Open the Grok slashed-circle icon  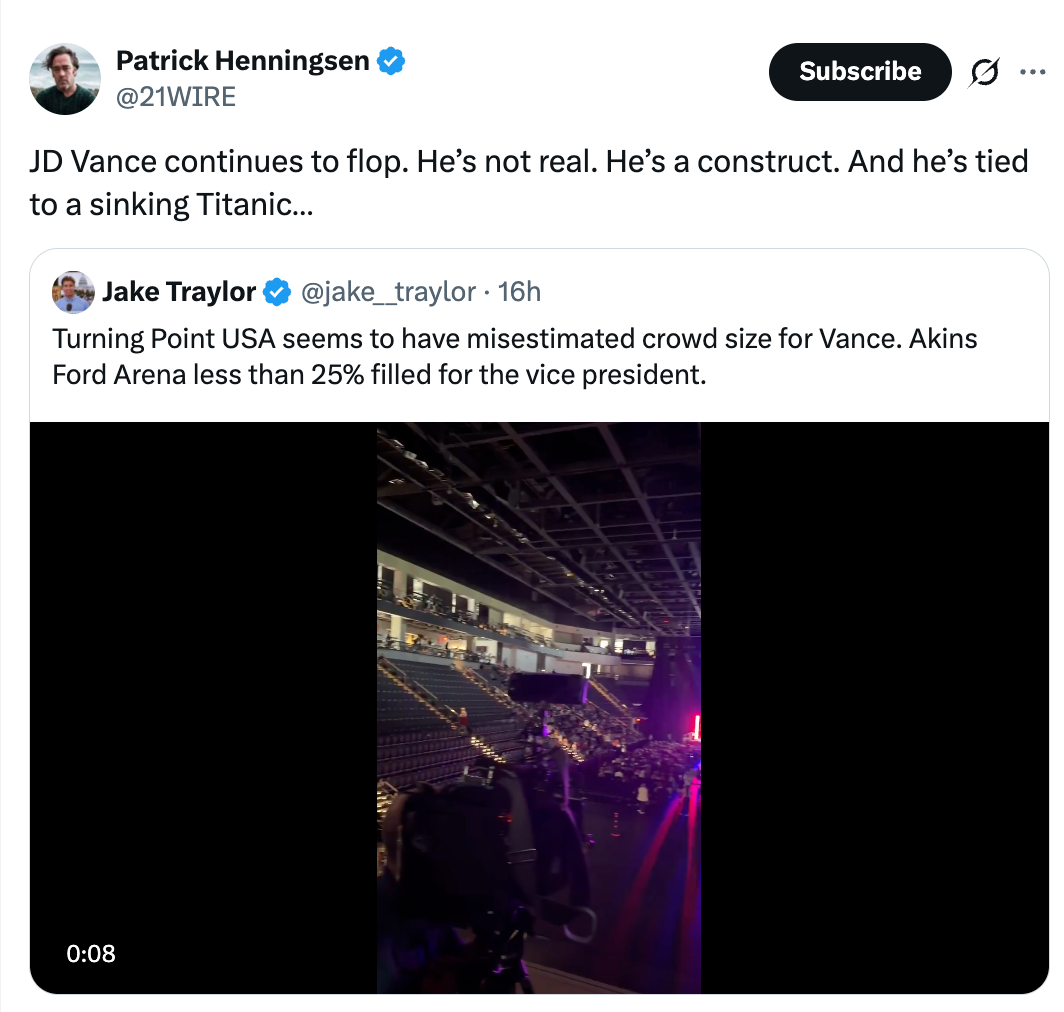985,72
